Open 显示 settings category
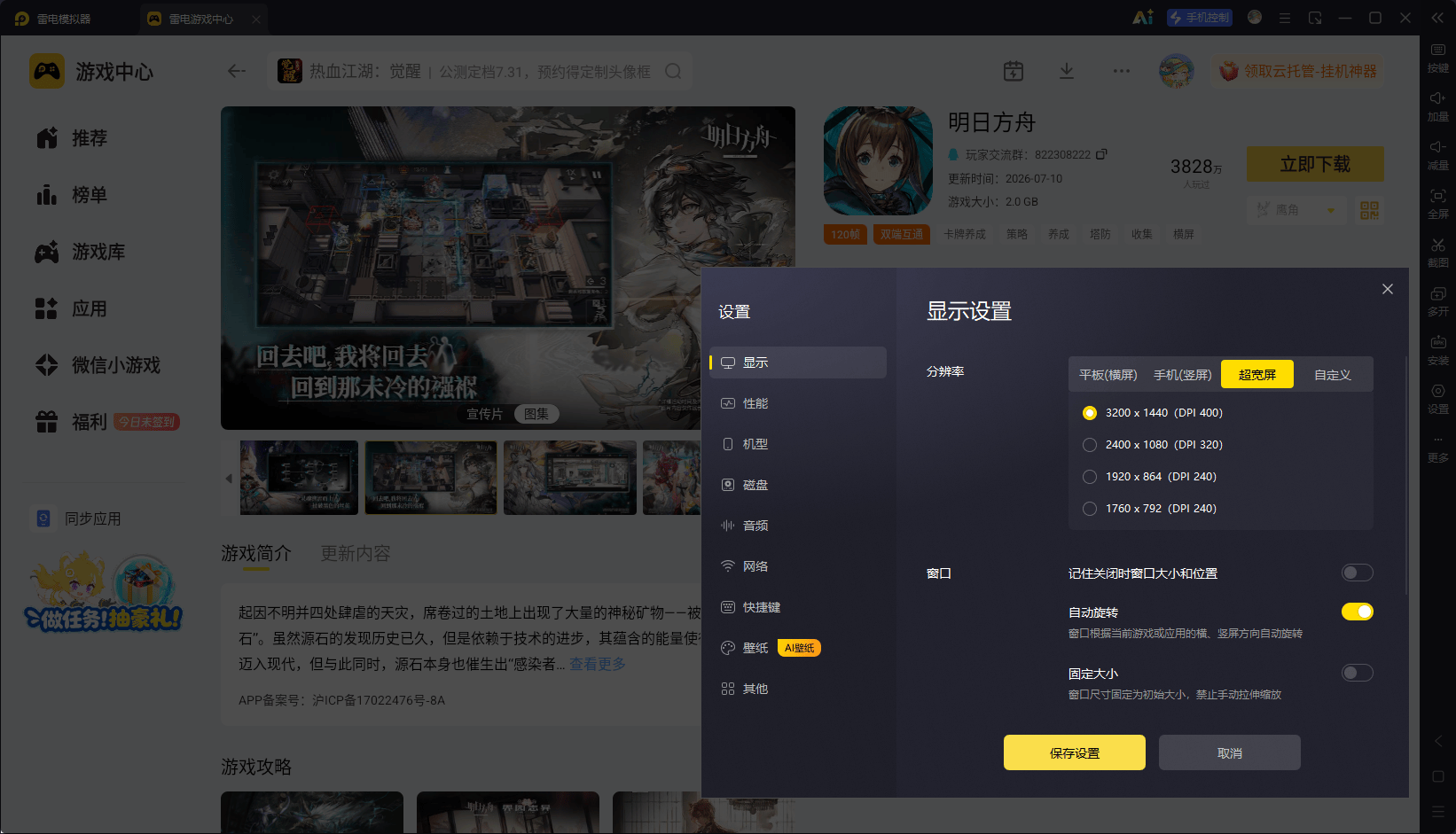Viewport: 1456px width, 834px height. (x=798, y=362)
